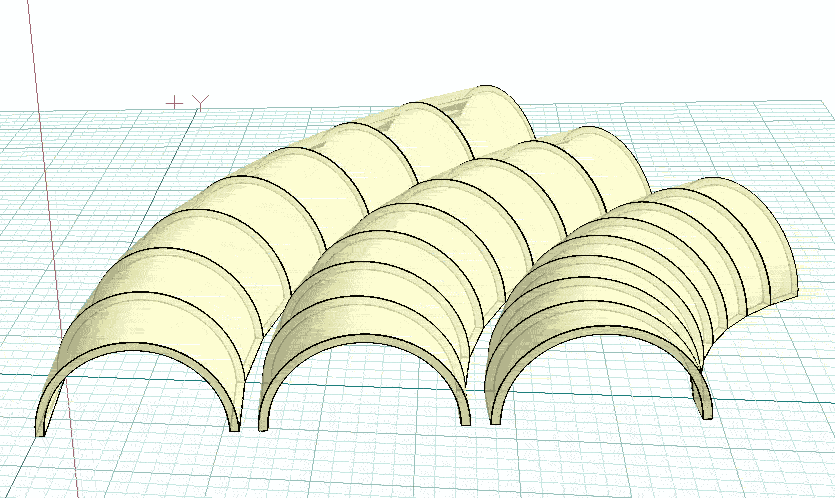
Task: Click the middle vault's front-left base foot
Action: tap(266, 422)
